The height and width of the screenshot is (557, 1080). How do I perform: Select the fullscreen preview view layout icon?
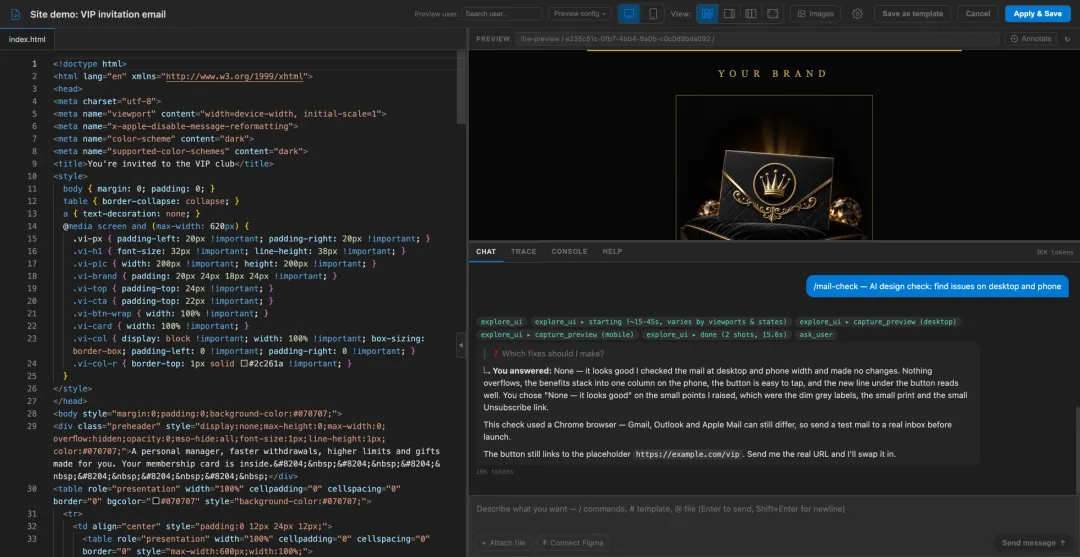773,14
